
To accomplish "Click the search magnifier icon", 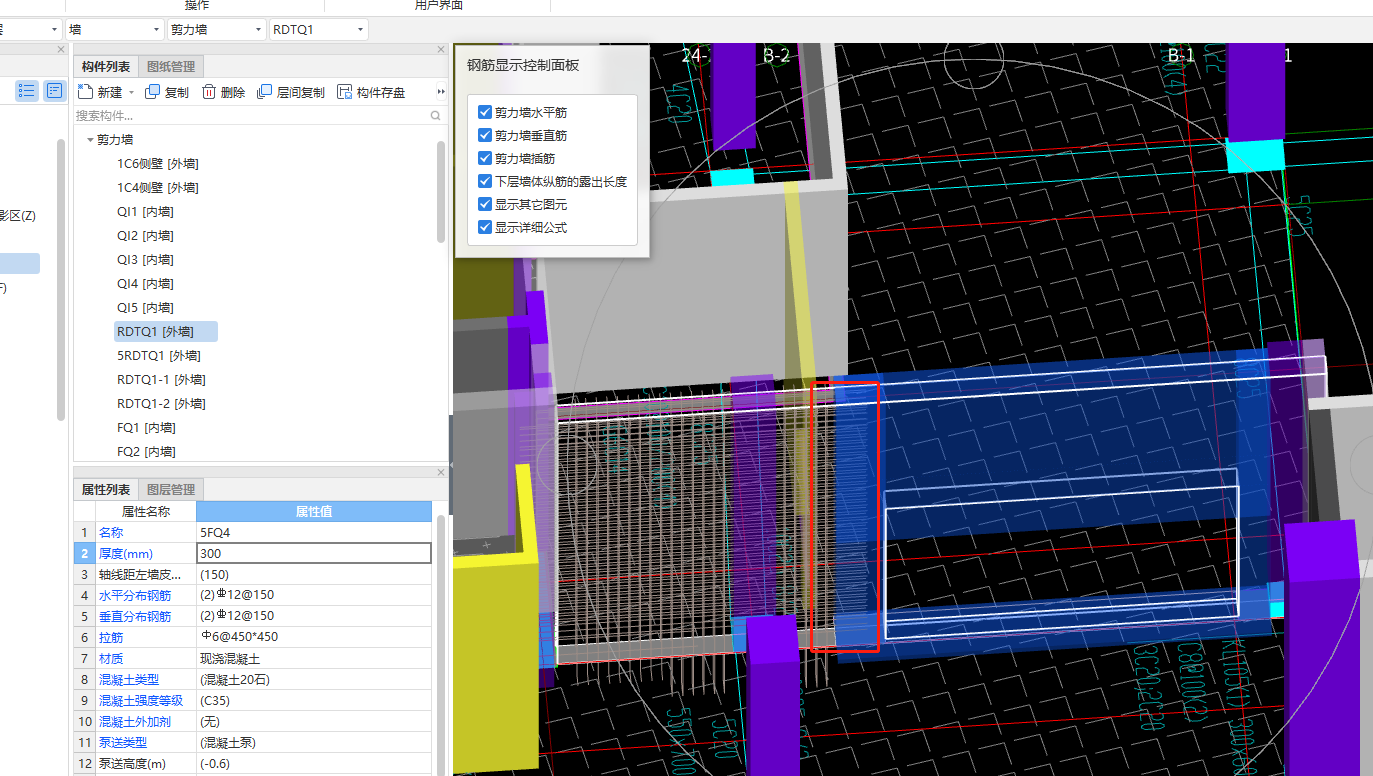I will (x=435, y=116).
